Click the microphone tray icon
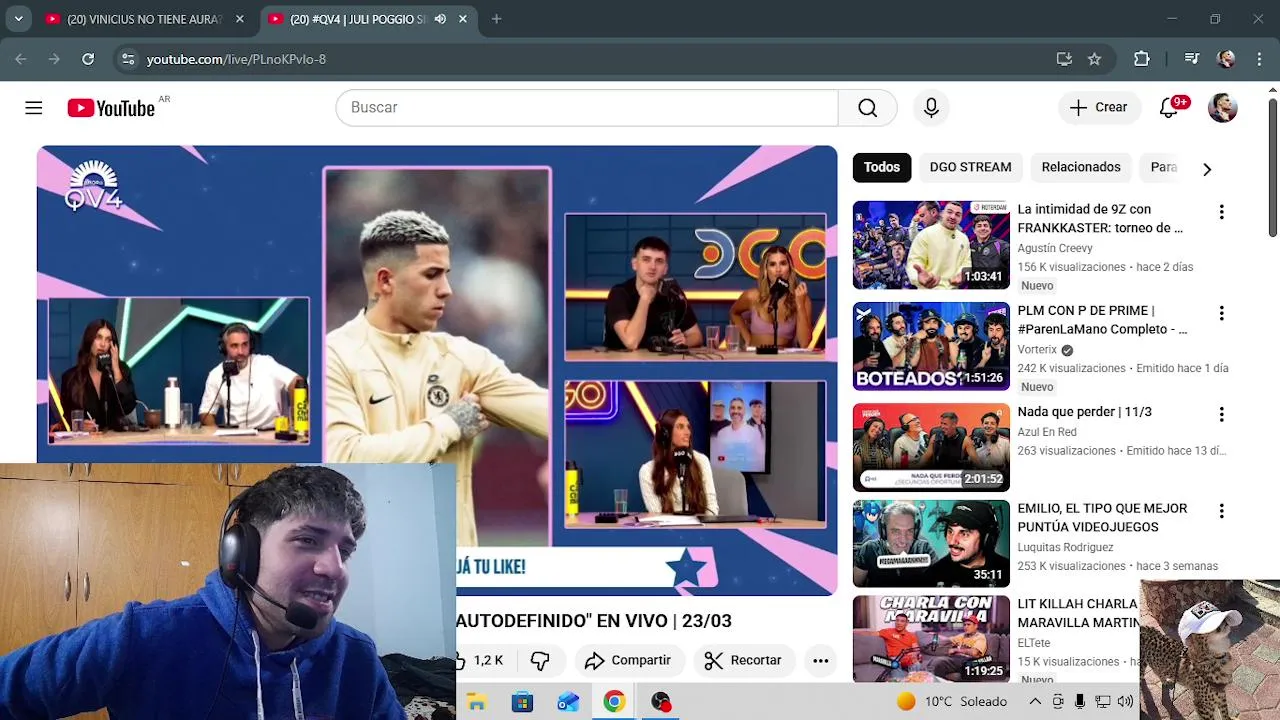Image resolution: width=1280 pixels, height=720 pixels. pos(1080,702)
